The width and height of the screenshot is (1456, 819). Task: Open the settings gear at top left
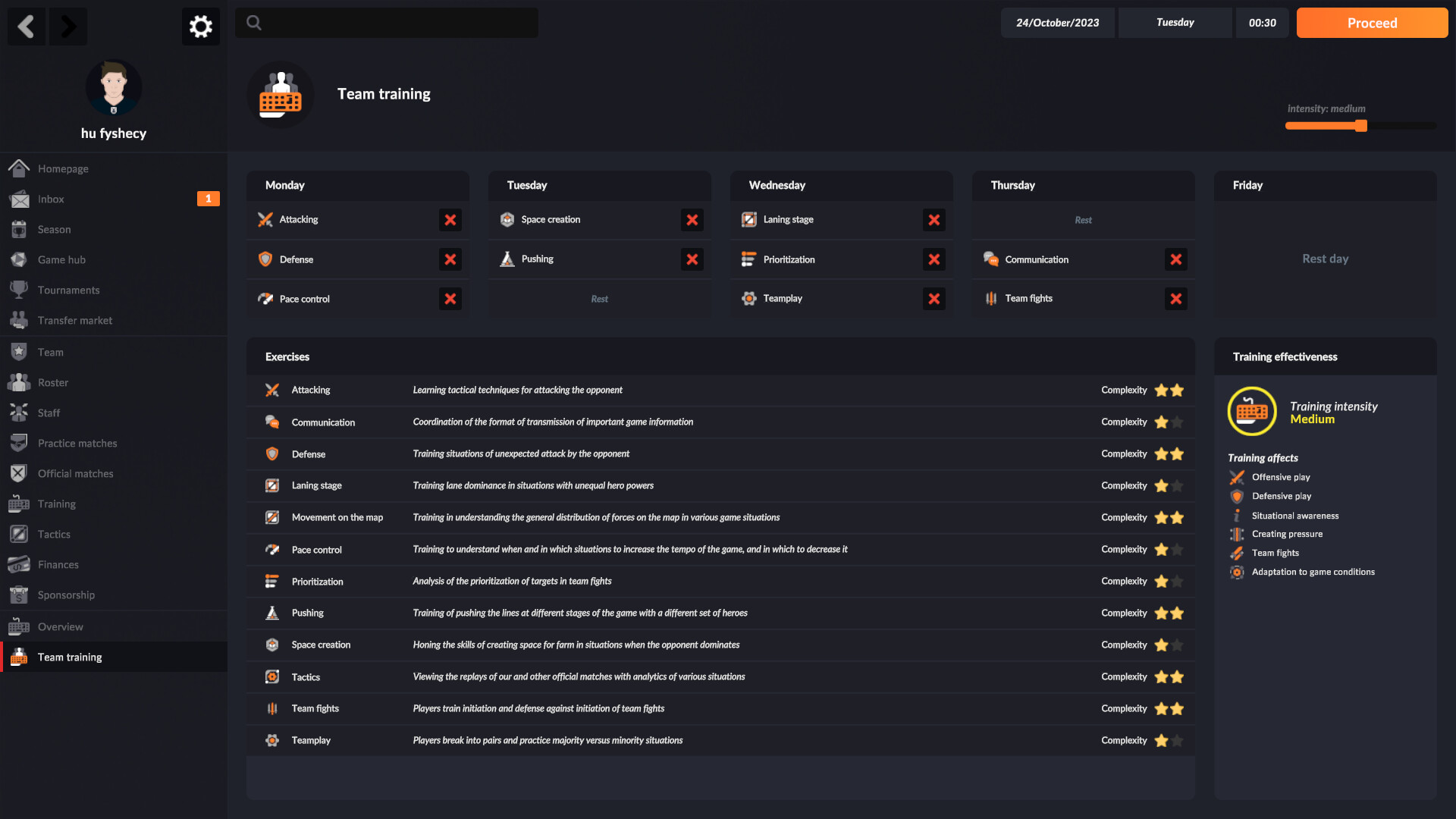pos(200,26)
